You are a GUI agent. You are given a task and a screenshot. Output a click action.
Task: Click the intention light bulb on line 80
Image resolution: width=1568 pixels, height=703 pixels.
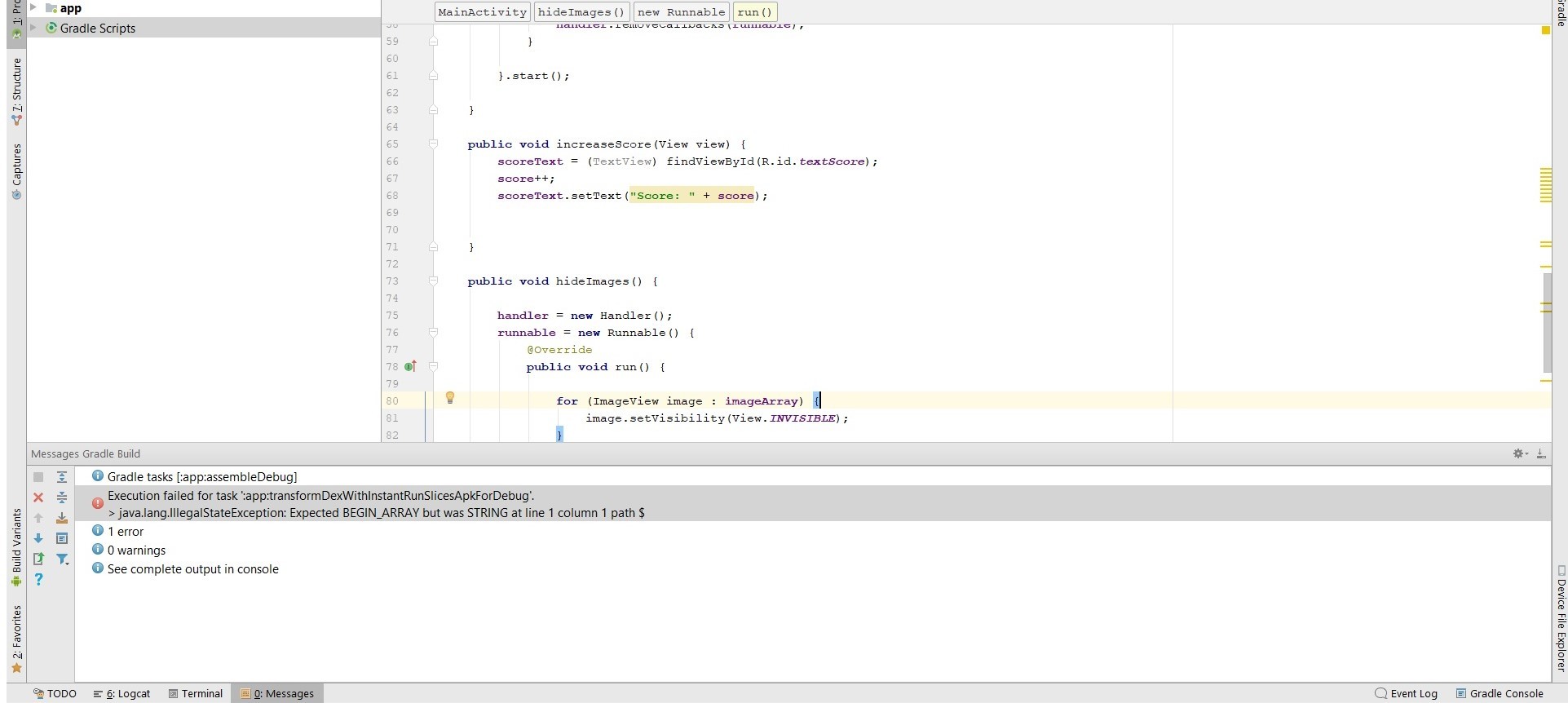point(449,398)
